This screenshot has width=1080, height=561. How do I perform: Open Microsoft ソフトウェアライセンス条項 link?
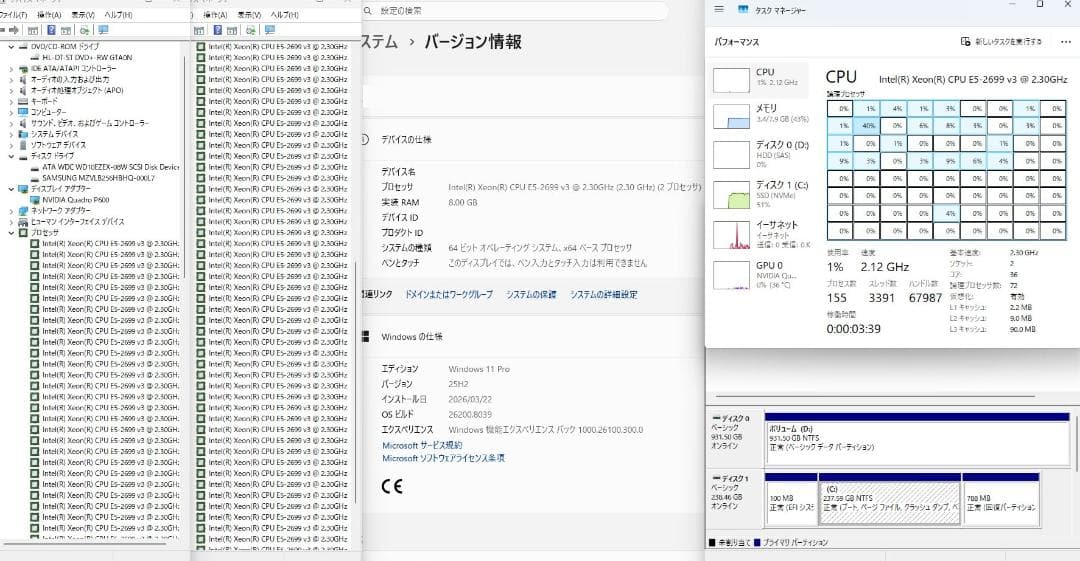[444, 458]
